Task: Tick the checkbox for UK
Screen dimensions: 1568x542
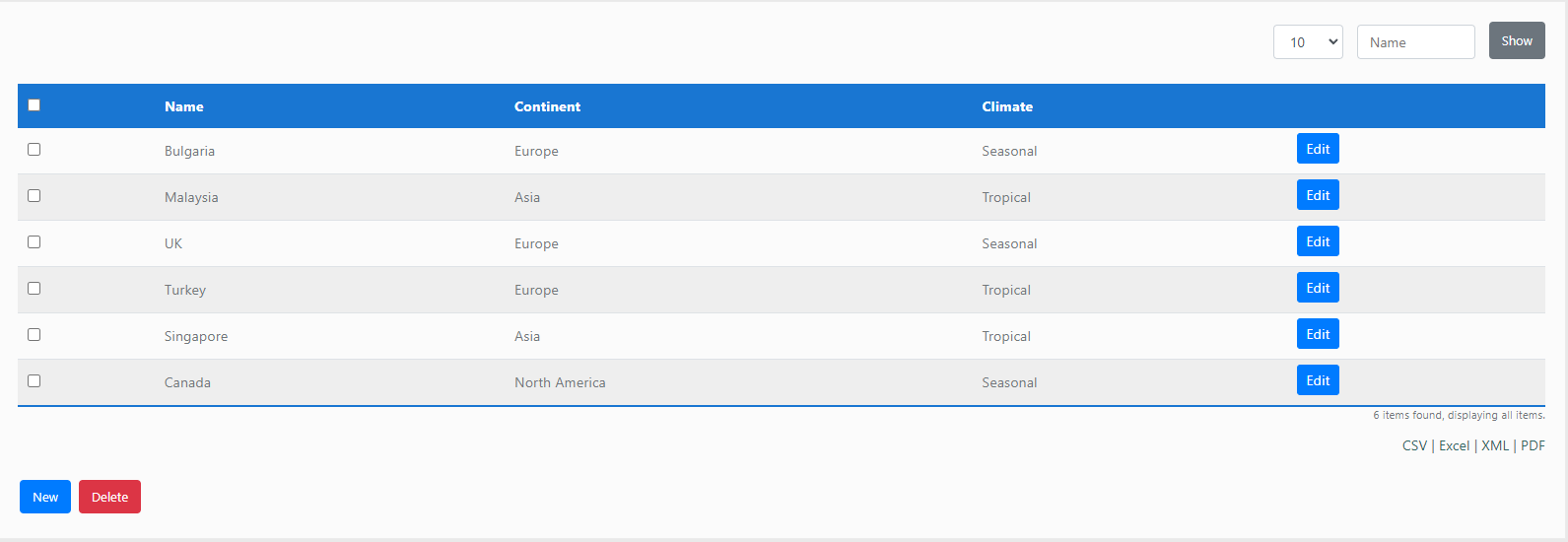Action: [34, 242]
